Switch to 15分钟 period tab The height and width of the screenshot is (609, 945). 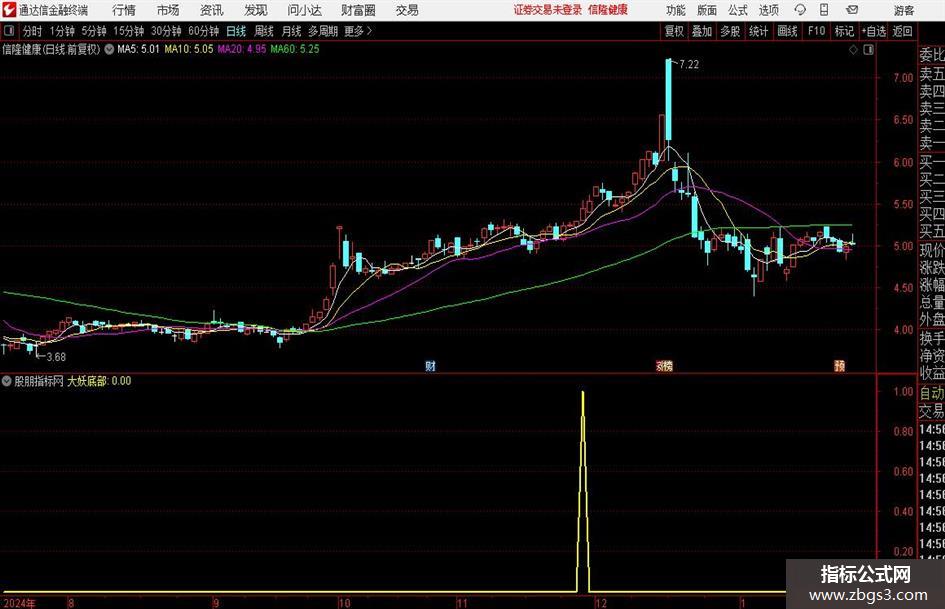pos(129,31)
